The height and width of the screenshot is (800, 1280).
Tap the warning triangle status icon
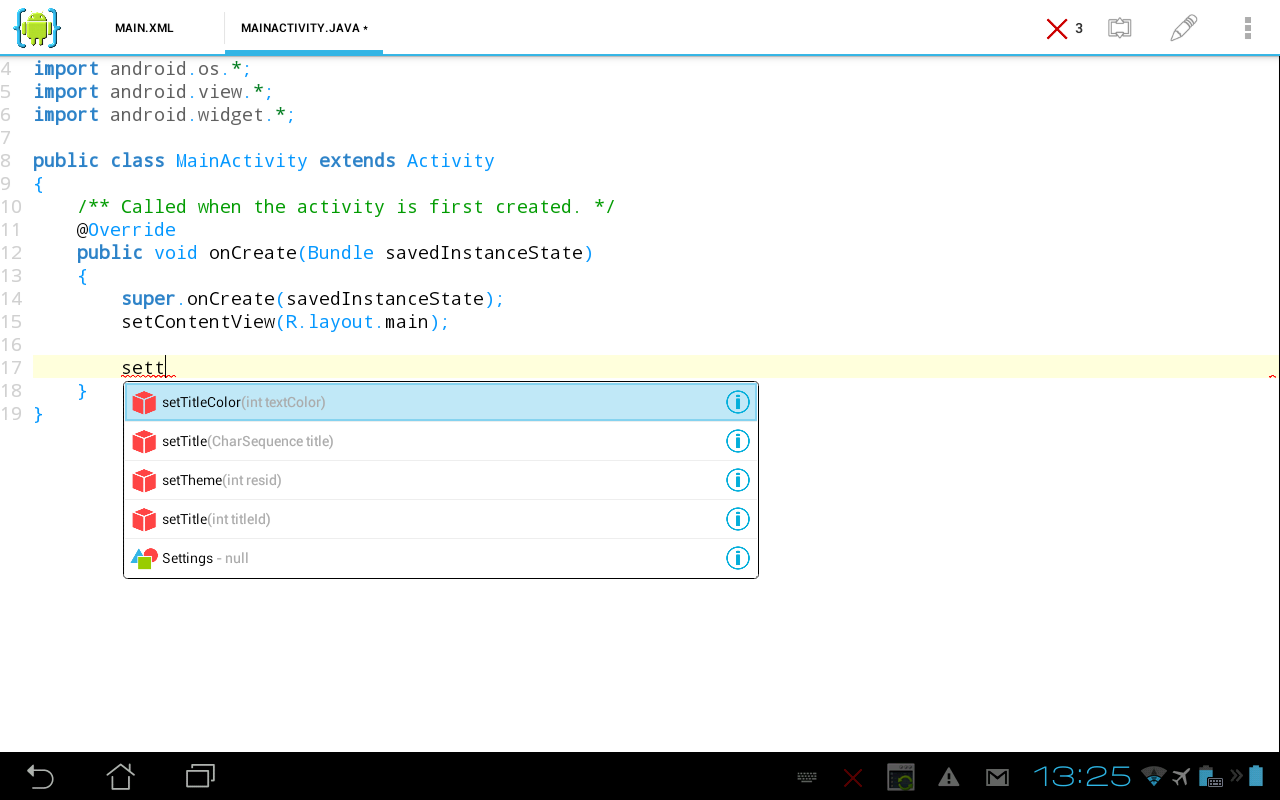[x=948, y=776]
